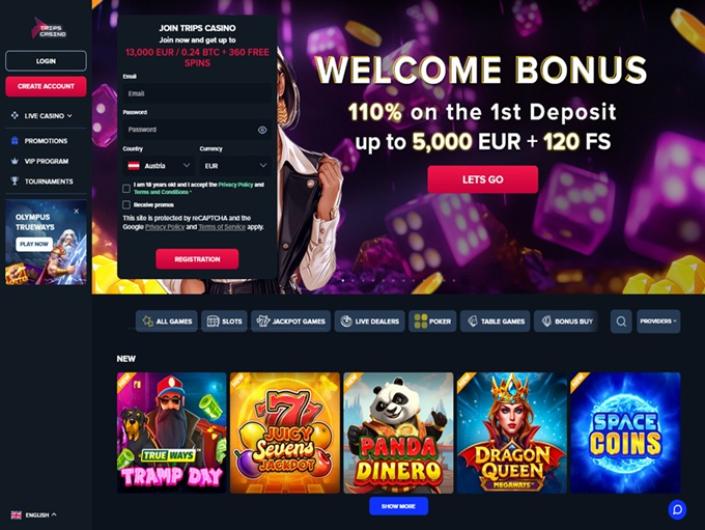Open the Country dropdown showing Austria
This screenshot has width=705, height=530.
click(159, 166)
